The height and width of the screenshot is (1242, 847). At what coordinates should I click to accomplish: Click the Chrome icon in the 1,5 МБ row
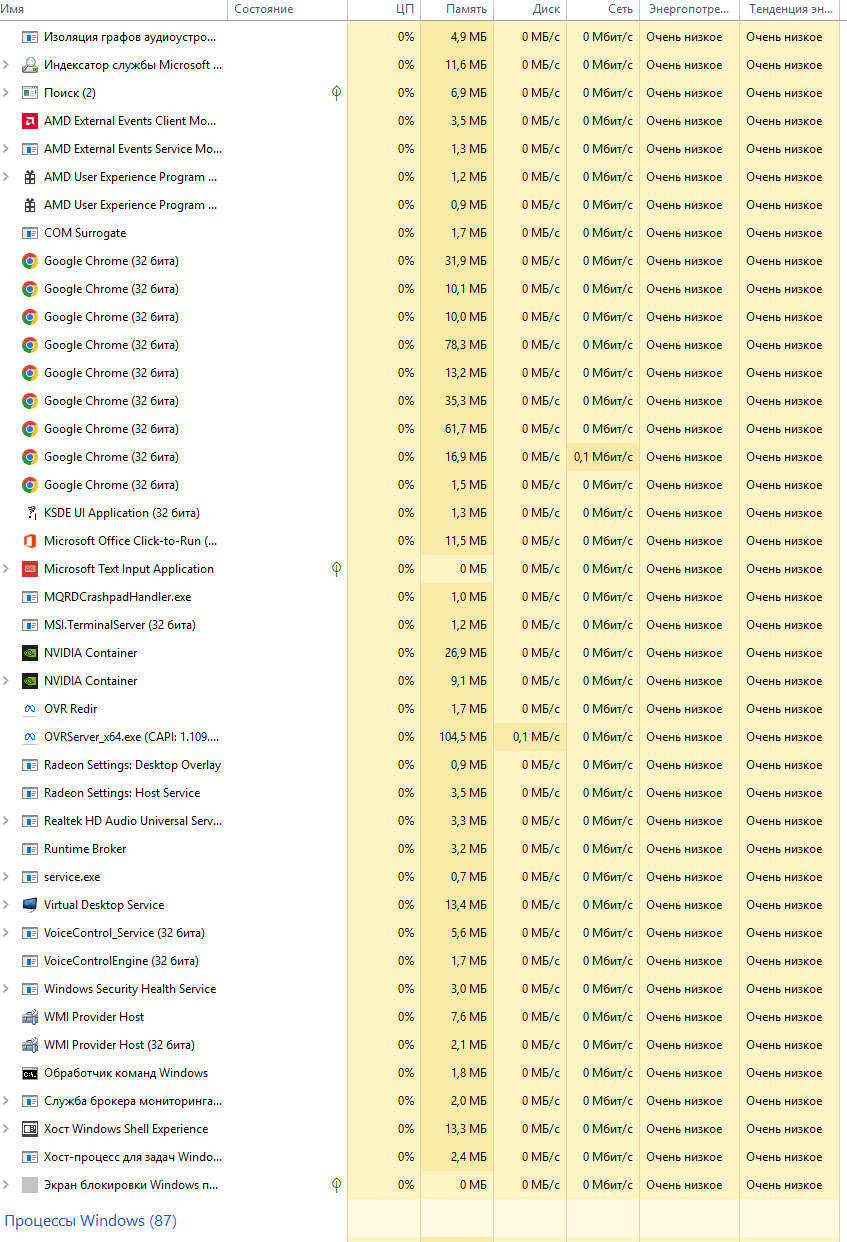[30, 485]
